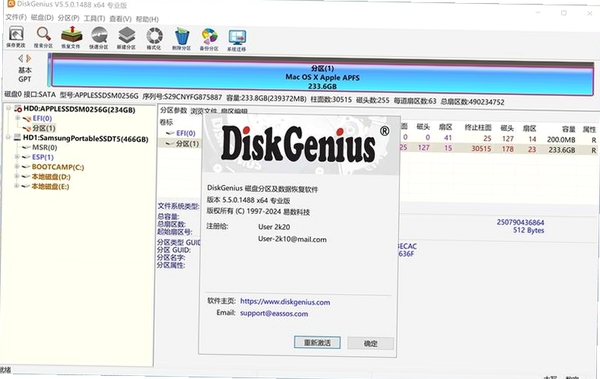Open the https://www.diskgenius.com homepage link
This screenshot has height=379, width=600.
pyautogui.click(x=285, y=302)
